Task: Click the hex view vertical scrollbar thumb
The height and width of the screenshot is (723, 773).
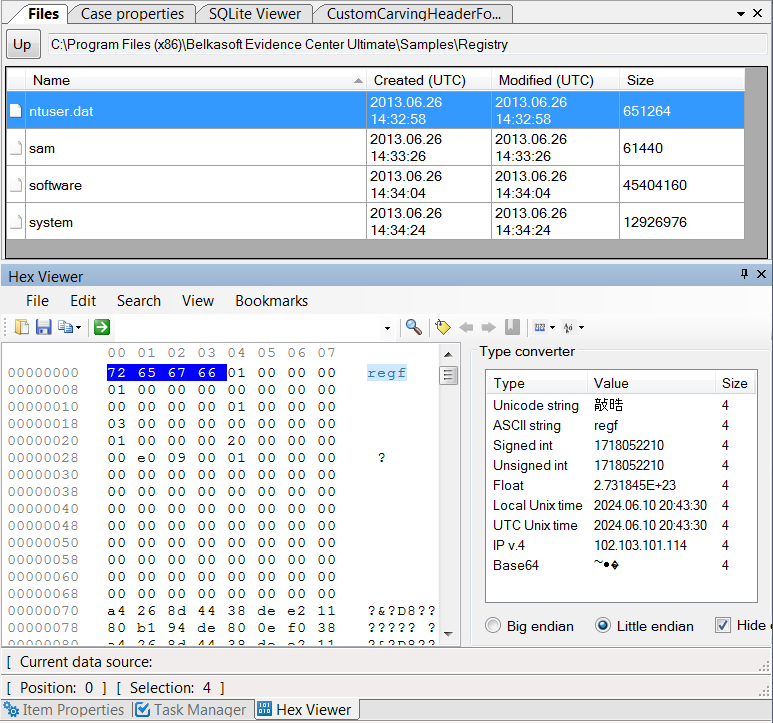Action: coord(449,376)
